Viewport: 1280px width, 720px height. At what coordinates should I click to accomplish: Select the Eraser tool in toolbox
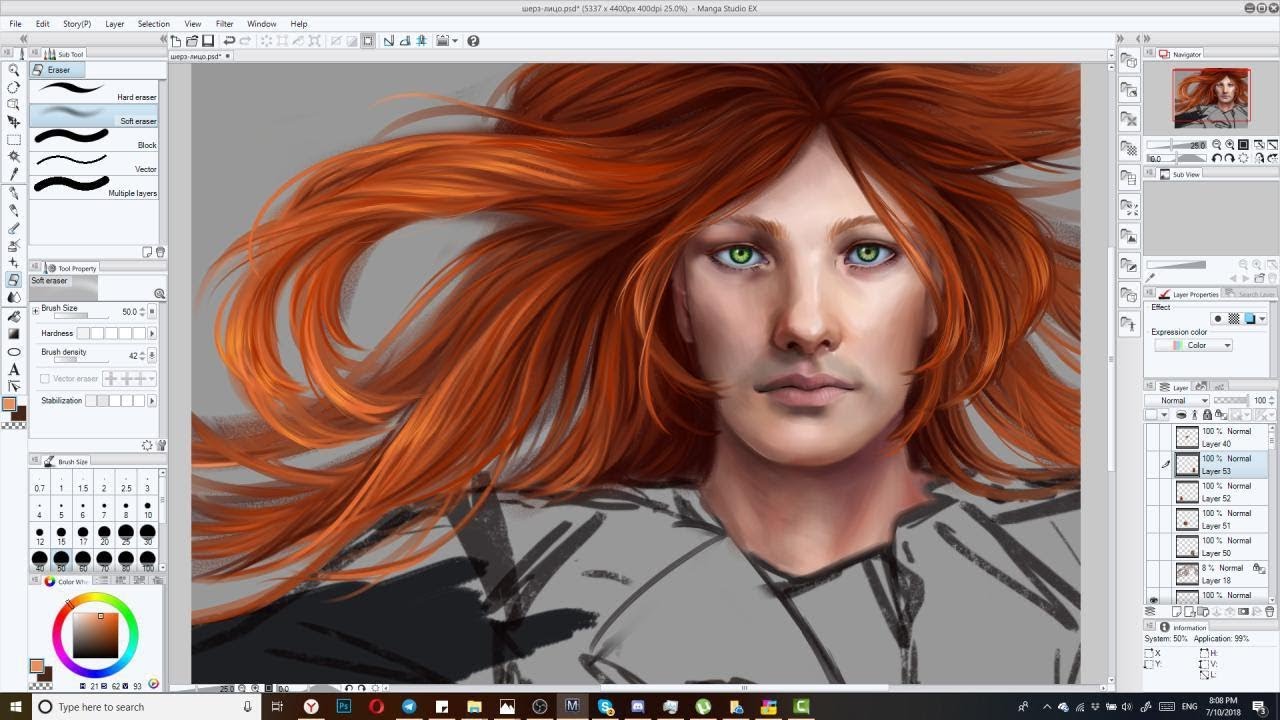click(x=14, y=280)
